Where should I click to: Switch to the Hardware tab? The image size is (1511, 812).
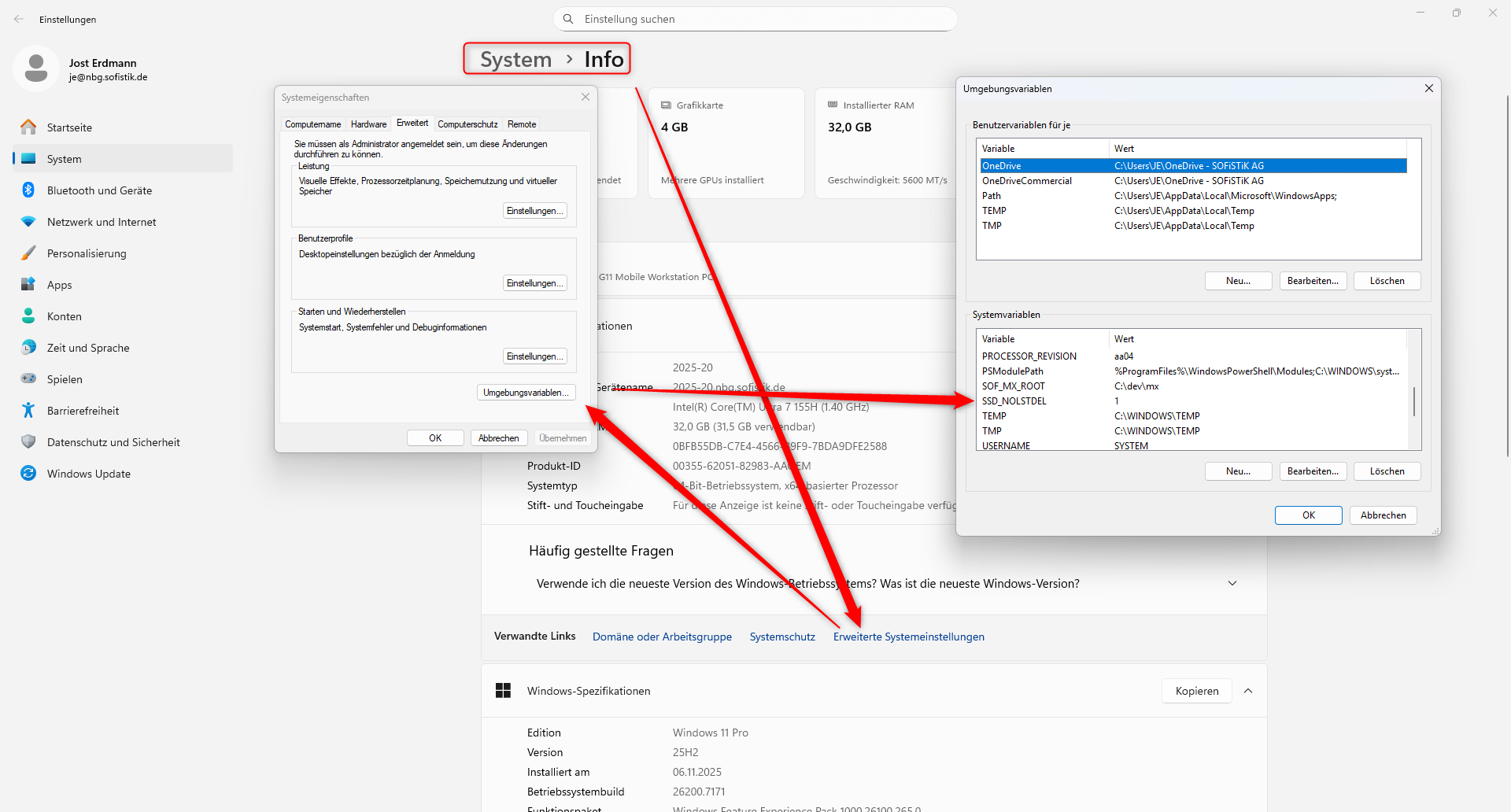tap(368, 124)
